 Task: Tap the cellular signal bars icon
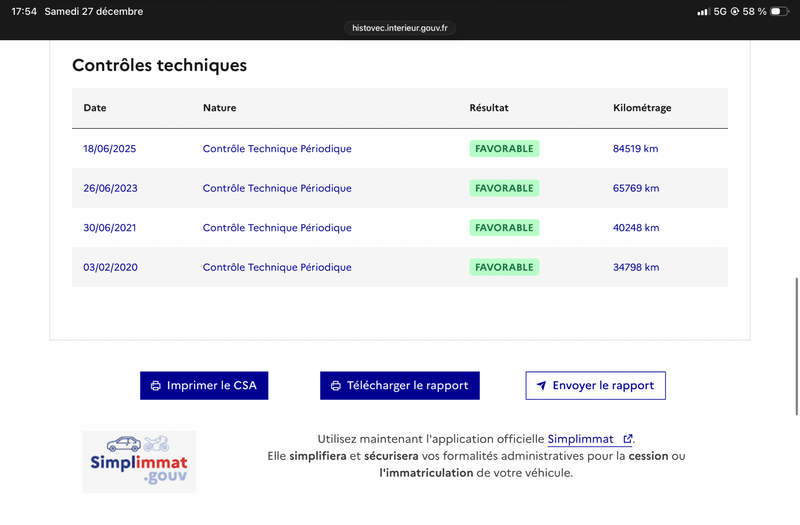click(704, 12)
